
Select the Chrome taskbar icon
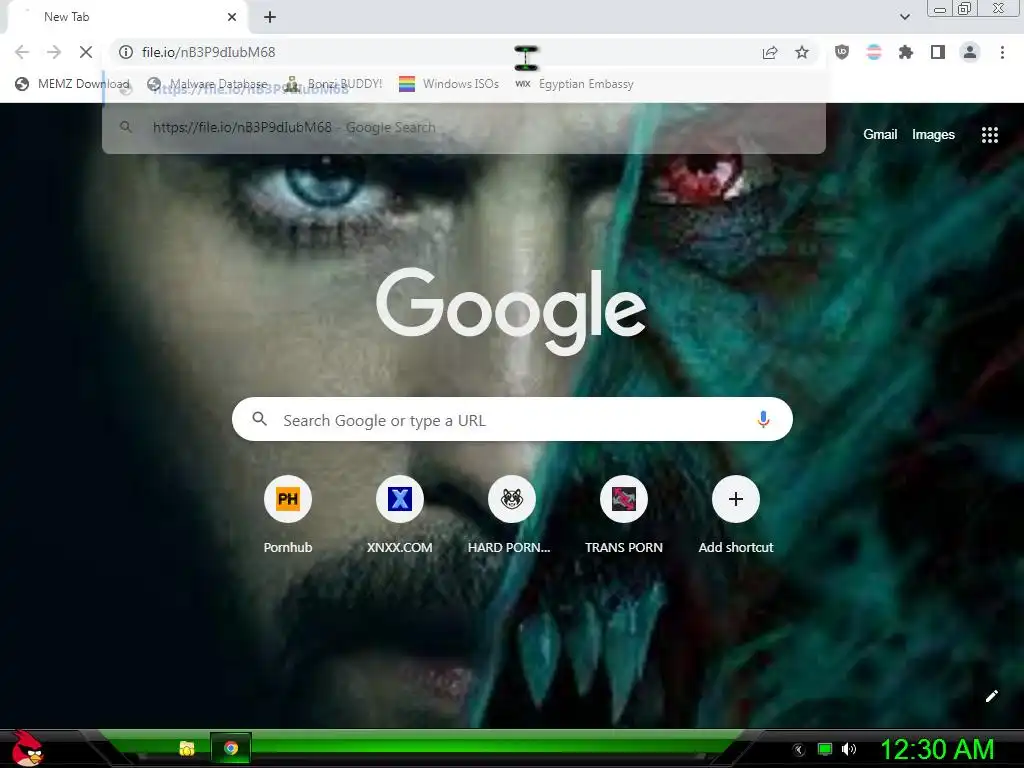231,748
